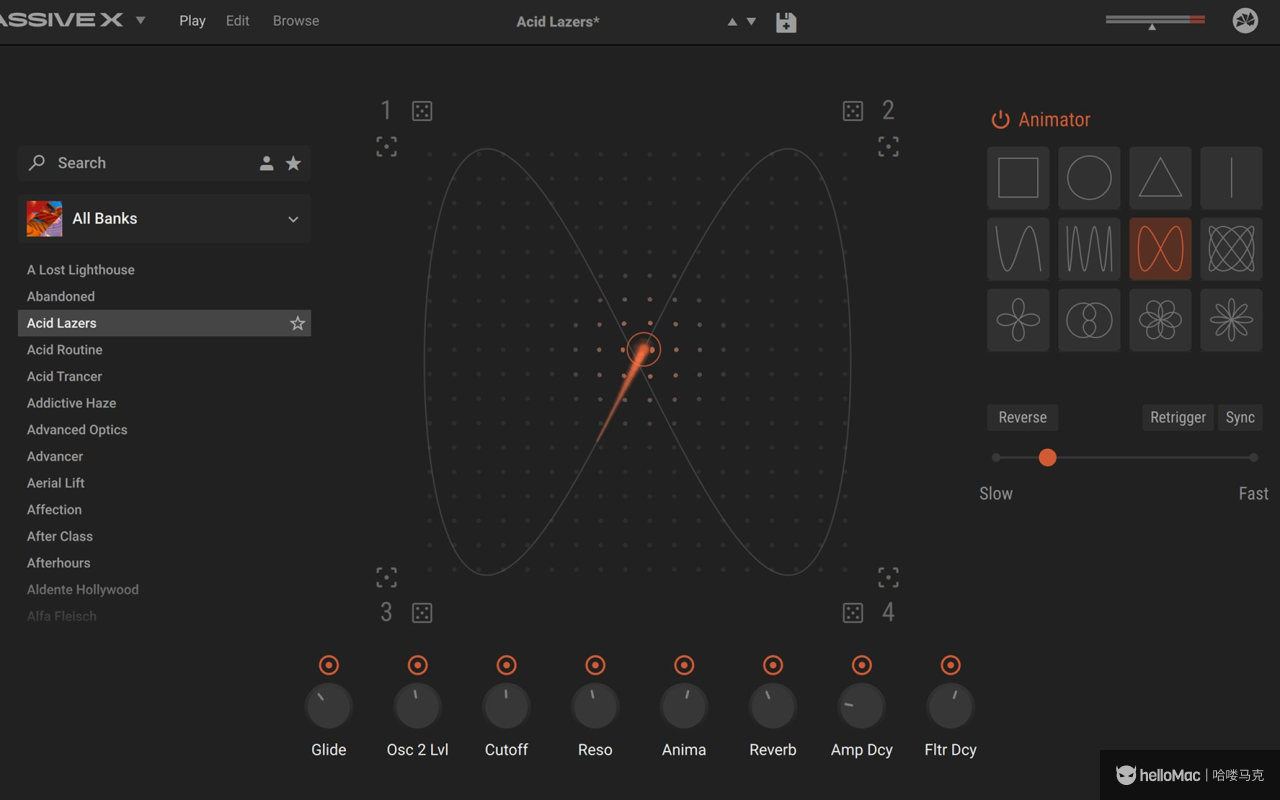Toggle the Cutoff macro animation target

click(506, 665)
